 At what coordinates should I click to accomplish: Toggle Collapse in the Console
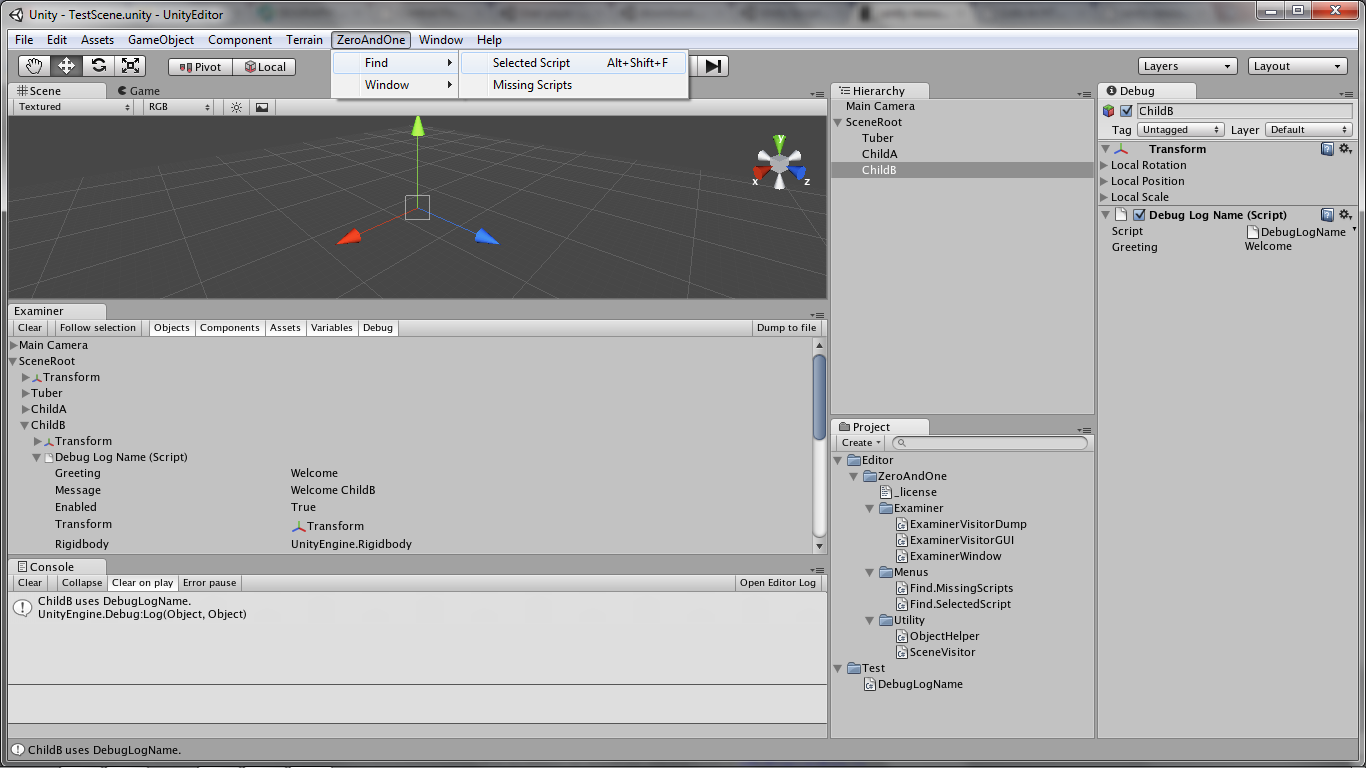(82, 583)
